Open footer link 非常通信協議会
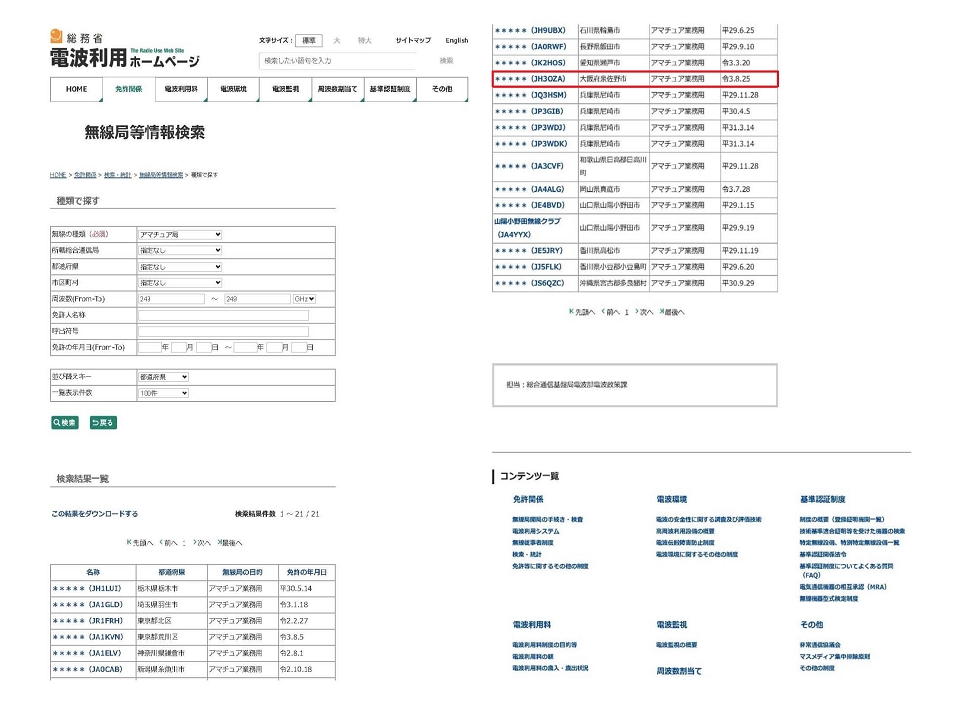Viewport: 960px width, 704px height. [820, 645]
